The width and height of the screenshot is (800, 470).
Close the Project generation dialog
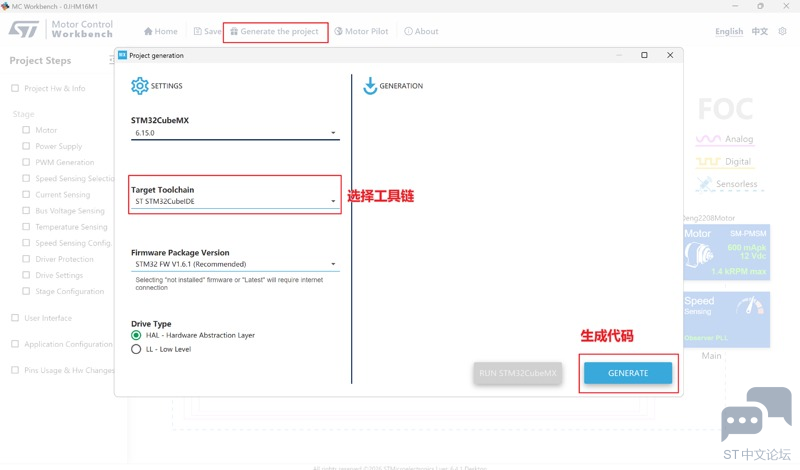pos(670,55)
